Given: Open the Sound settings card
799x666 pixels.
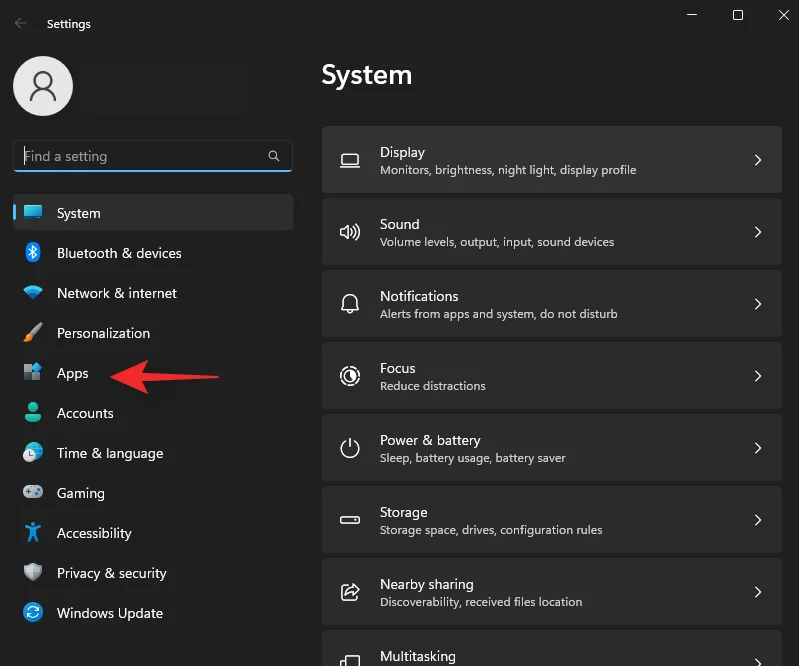Looking at the screenshot, I should pyautogui.click(x=552, y=231).
